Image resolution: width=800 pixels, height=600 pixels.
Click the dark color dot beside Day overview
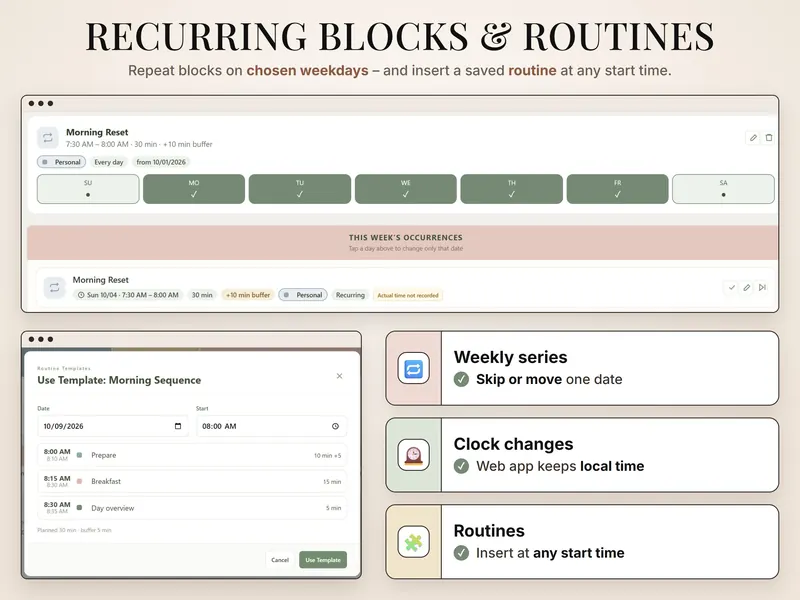[x=79, y=508]
